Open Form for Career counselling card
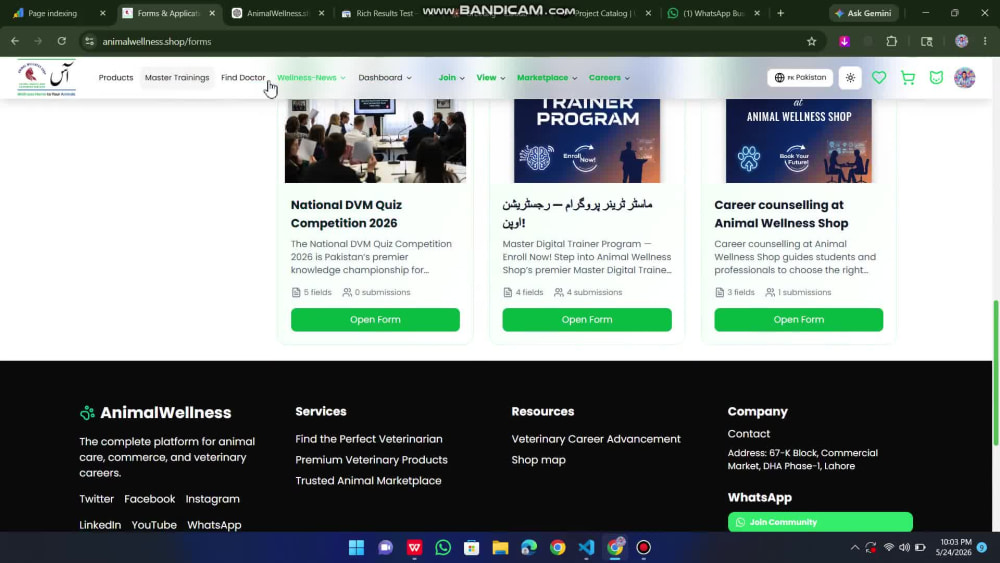The height and width of the screenshot is (563, 1000). click(x=798, y=319)
